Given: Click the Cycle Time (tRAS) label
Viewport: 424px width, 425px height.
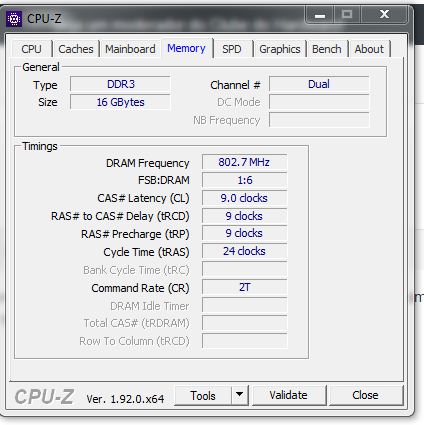Looking at the screenshot, I should coord(146,252).
